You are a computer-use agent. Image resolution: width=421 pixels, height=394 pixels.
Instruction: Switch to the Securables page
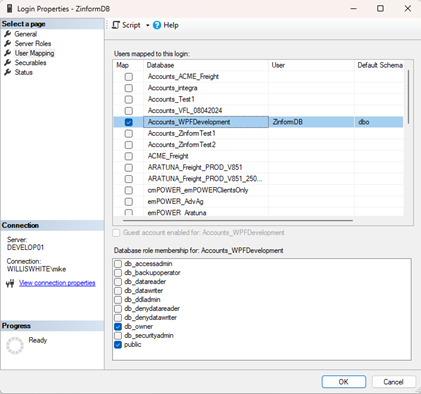click(30, 63)
